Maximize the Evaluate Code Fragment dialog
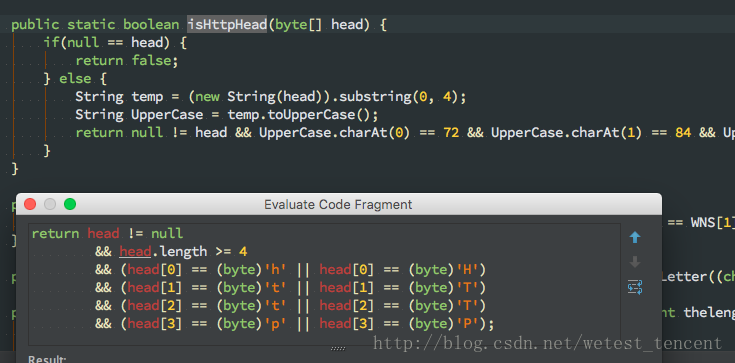The image size is (735, 363). [x=70, y=204]
